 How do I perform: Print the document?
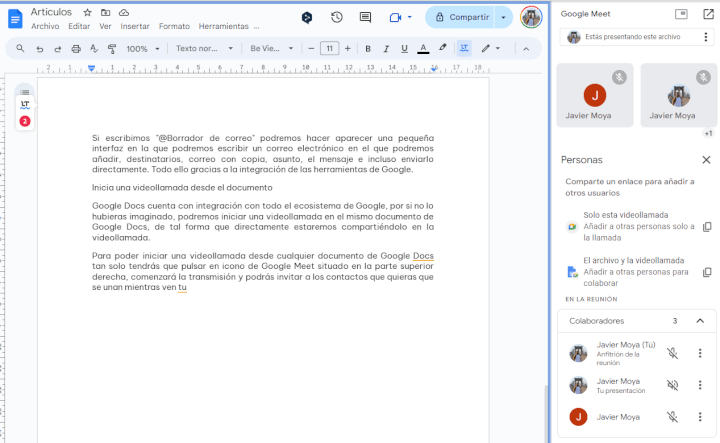point(76,49)
